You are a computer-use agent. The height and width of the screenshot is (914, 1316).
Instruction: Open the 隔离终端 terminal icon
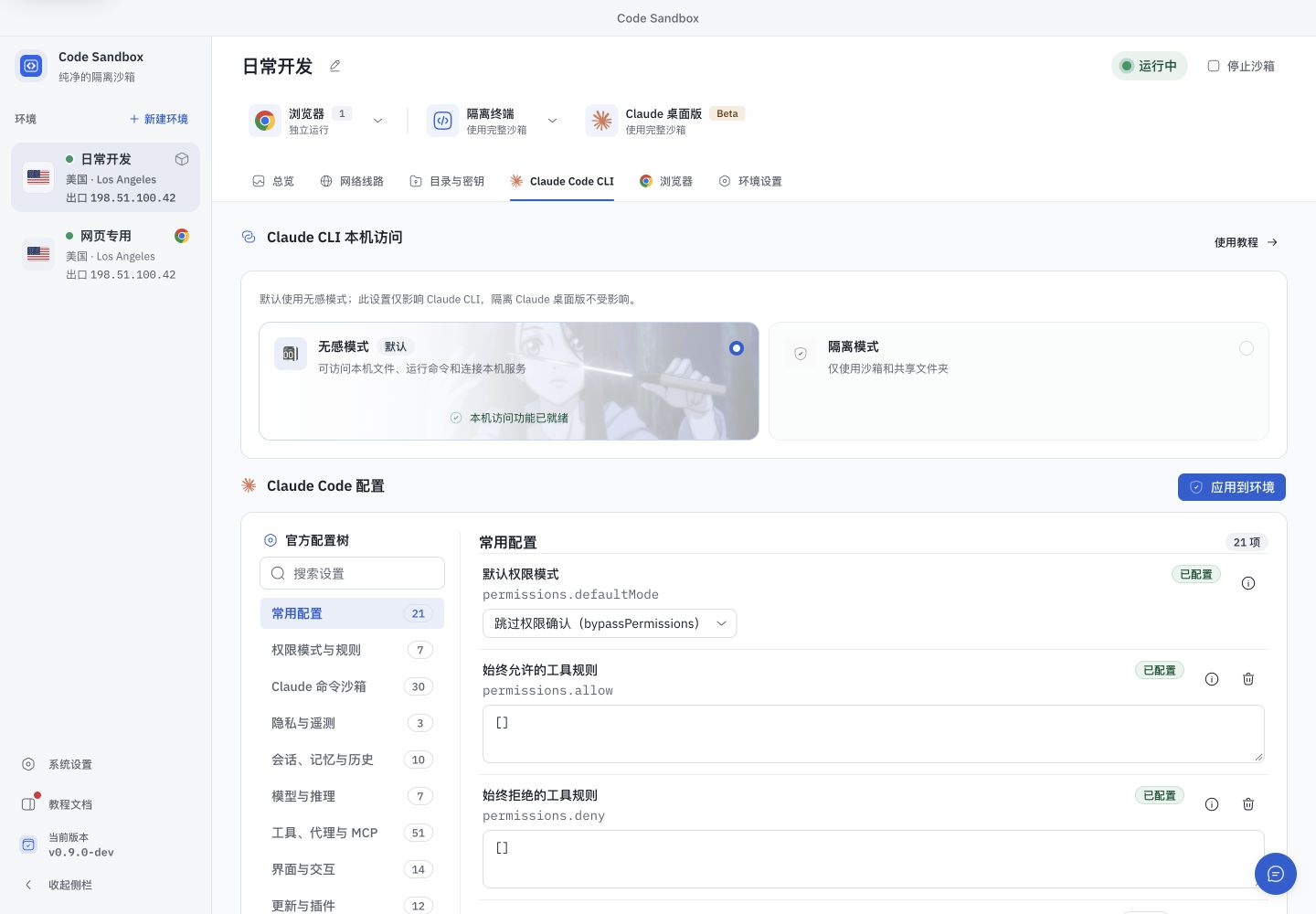click(442, 121)
